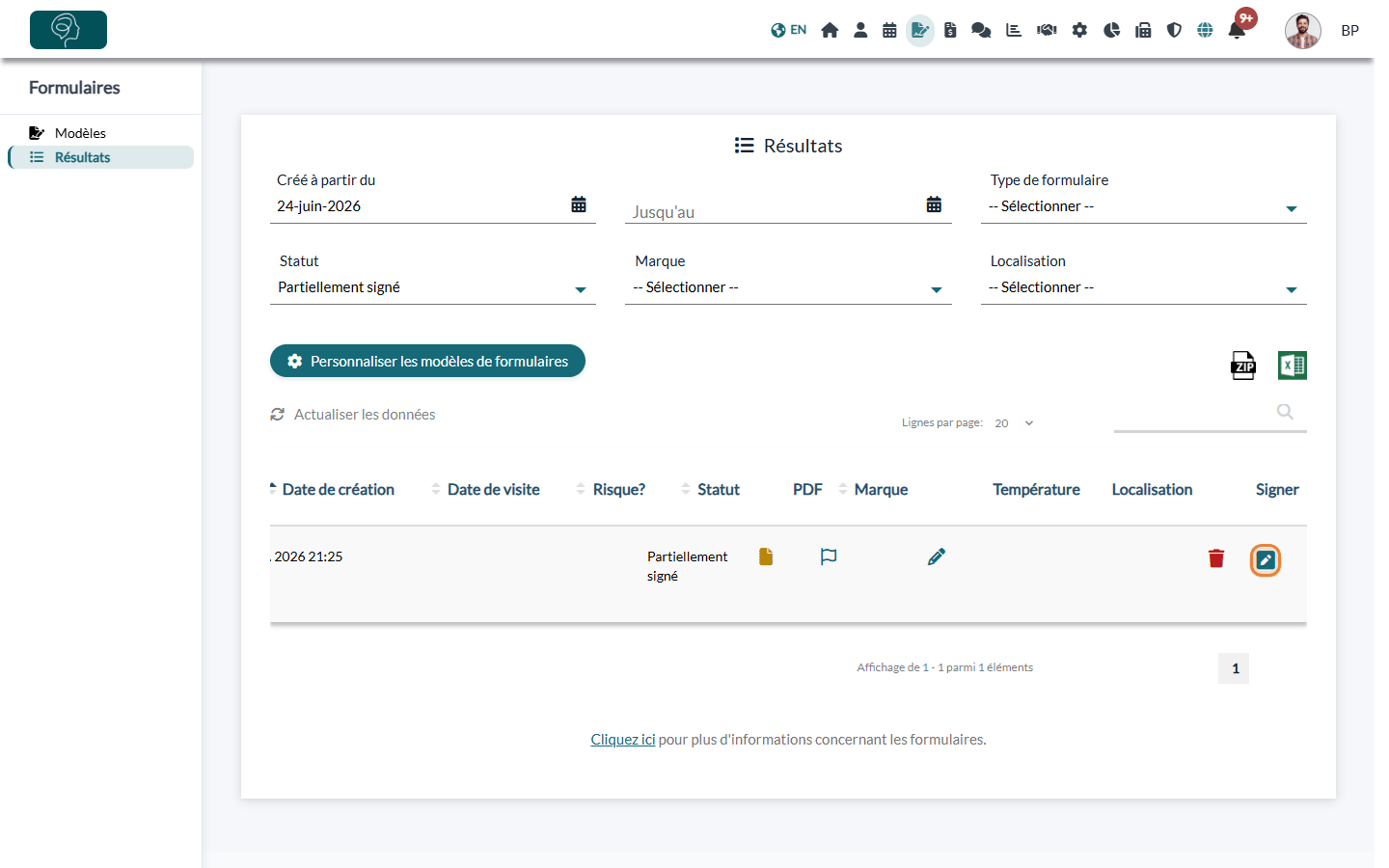Open the settings gear in top bar
Viewport: 1389px width, 868px height.
point(1079,30)
